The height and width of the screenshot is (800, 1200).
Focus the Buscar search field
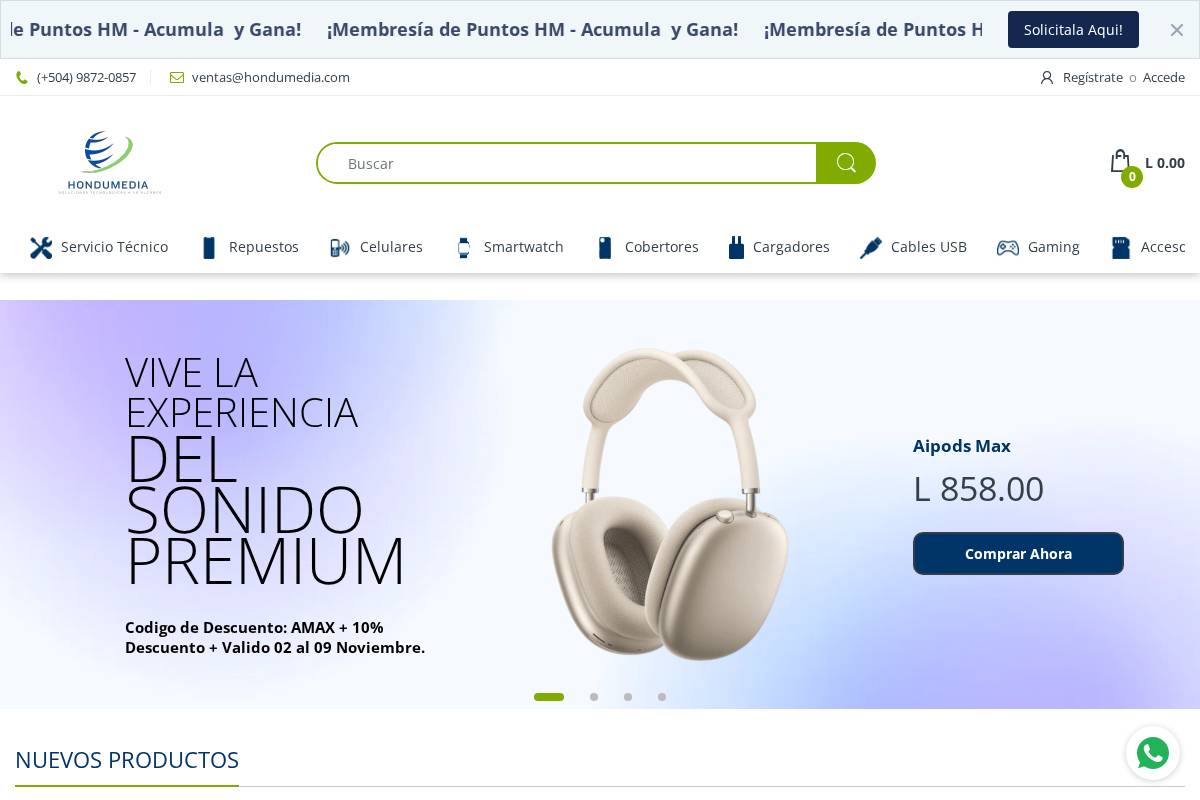(x=567, y=163)
